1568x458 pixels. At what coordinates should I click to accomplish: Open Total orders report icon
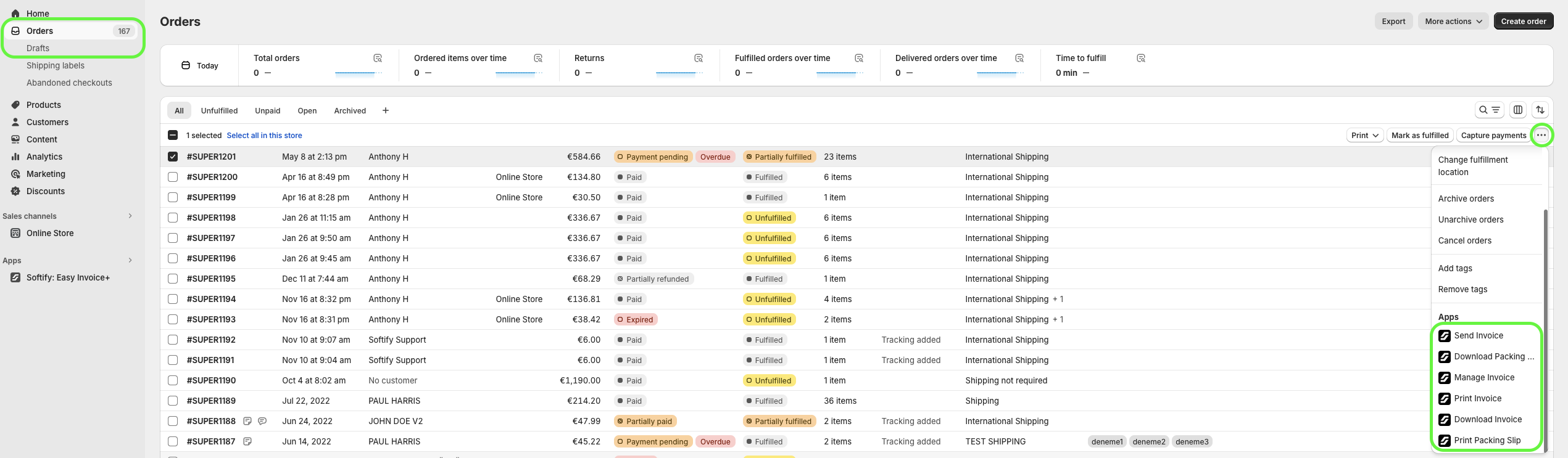(378, 59)
